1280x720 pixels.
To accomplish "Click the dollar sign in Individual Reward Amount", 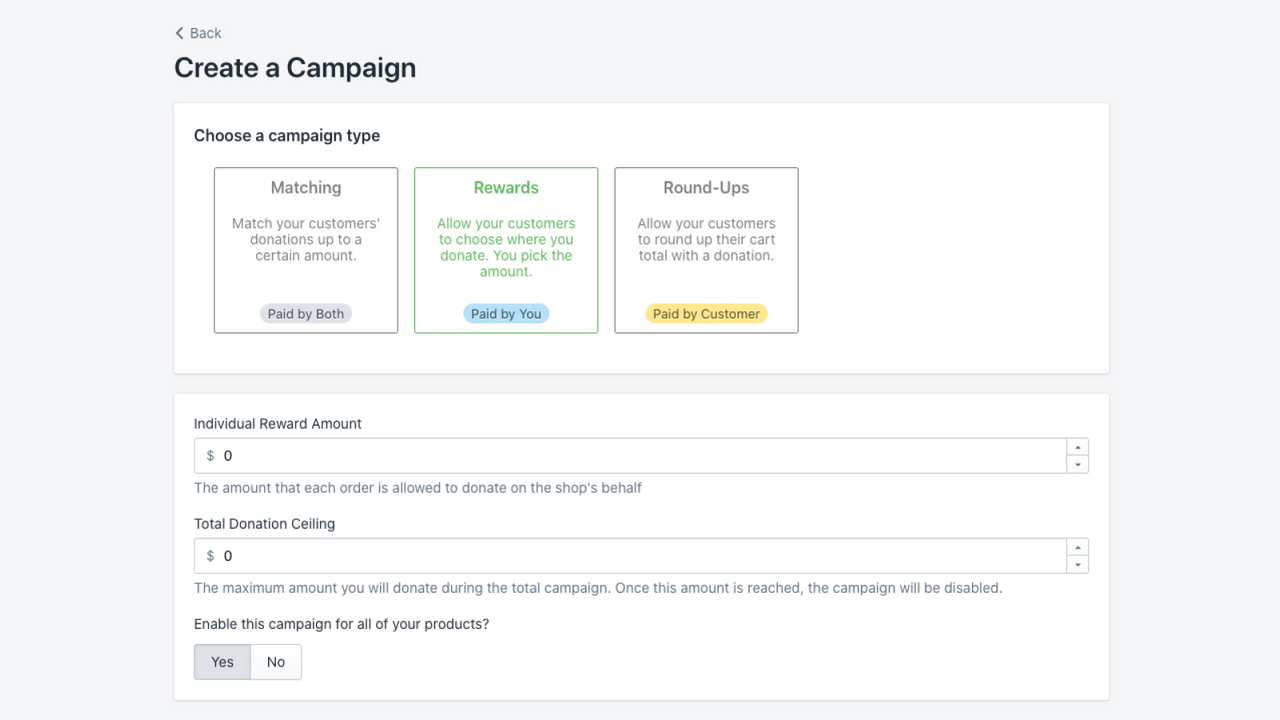I will coord(210,455).
